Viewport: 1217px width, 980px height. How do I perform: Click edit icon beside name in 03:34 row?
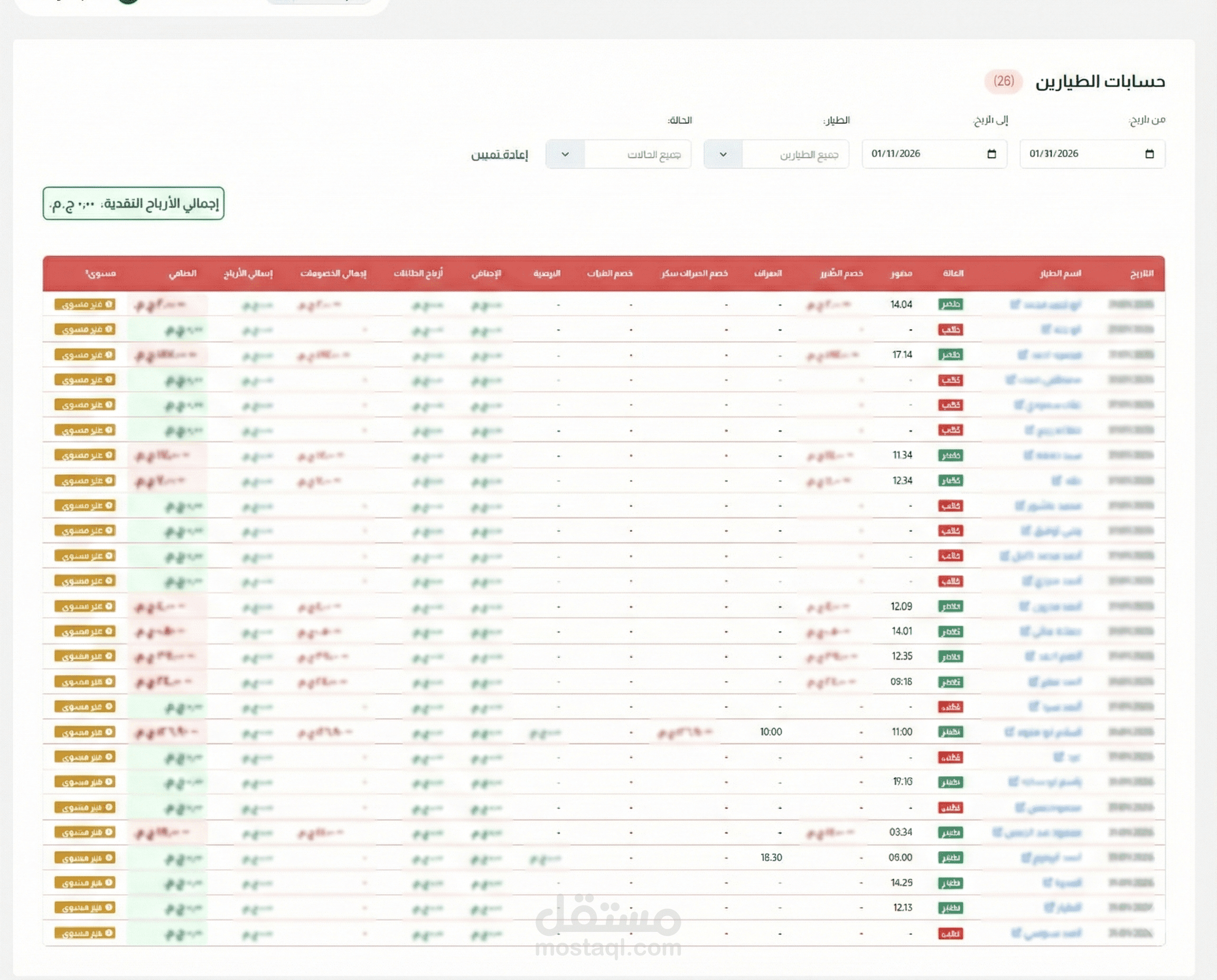point(997,832)
